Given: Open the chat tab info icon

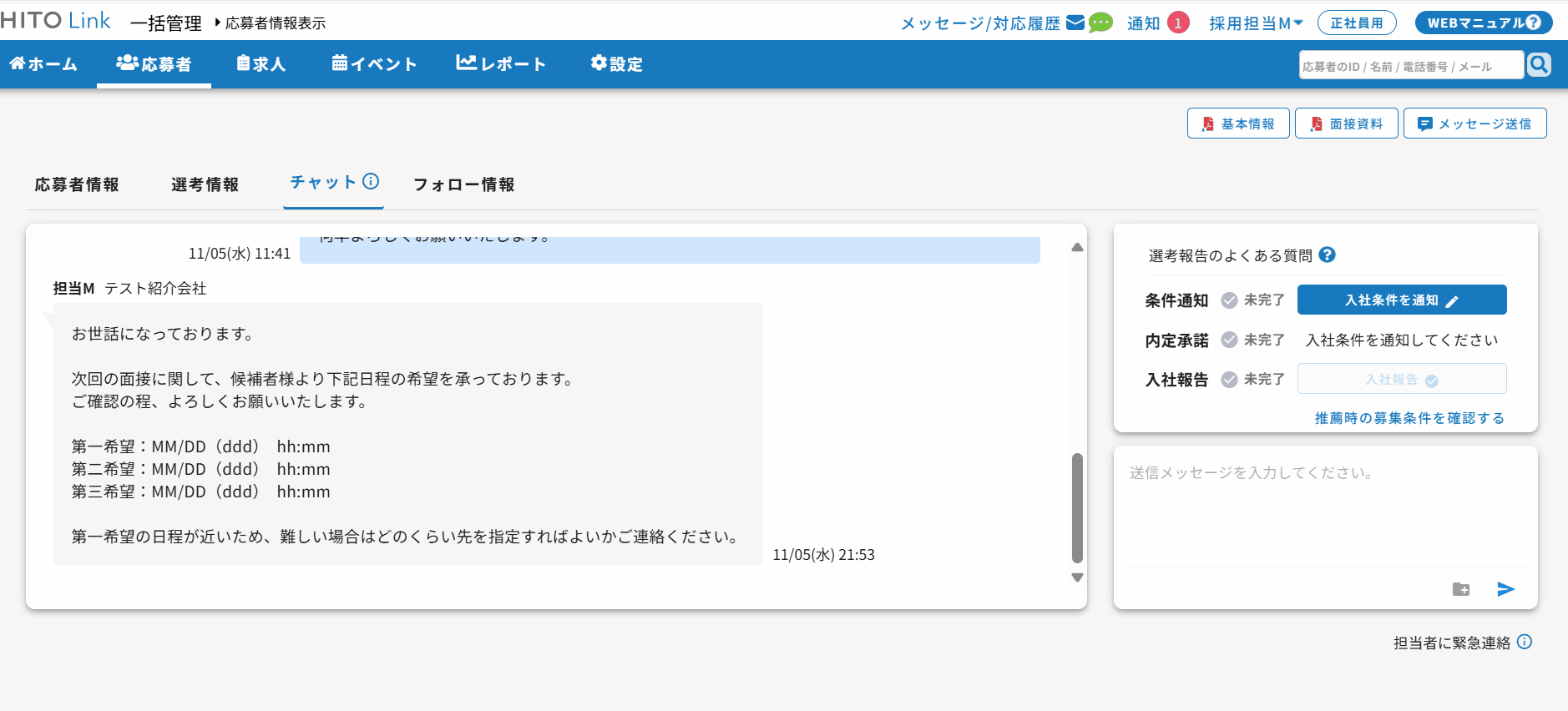Looking at the screenshot, I should coord(371,181).
